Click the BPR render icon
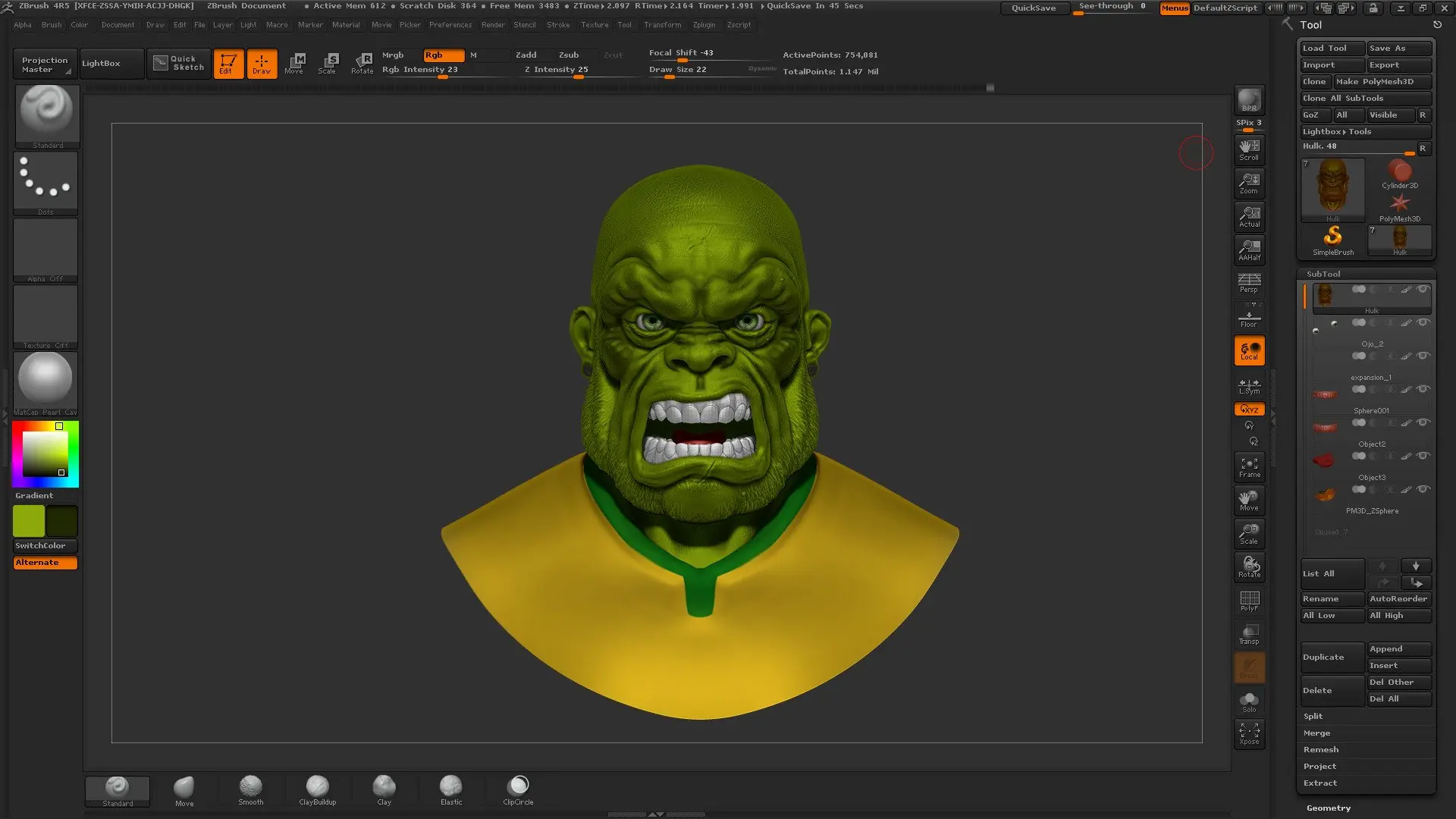1456x819 pixels. point(1249,100)
